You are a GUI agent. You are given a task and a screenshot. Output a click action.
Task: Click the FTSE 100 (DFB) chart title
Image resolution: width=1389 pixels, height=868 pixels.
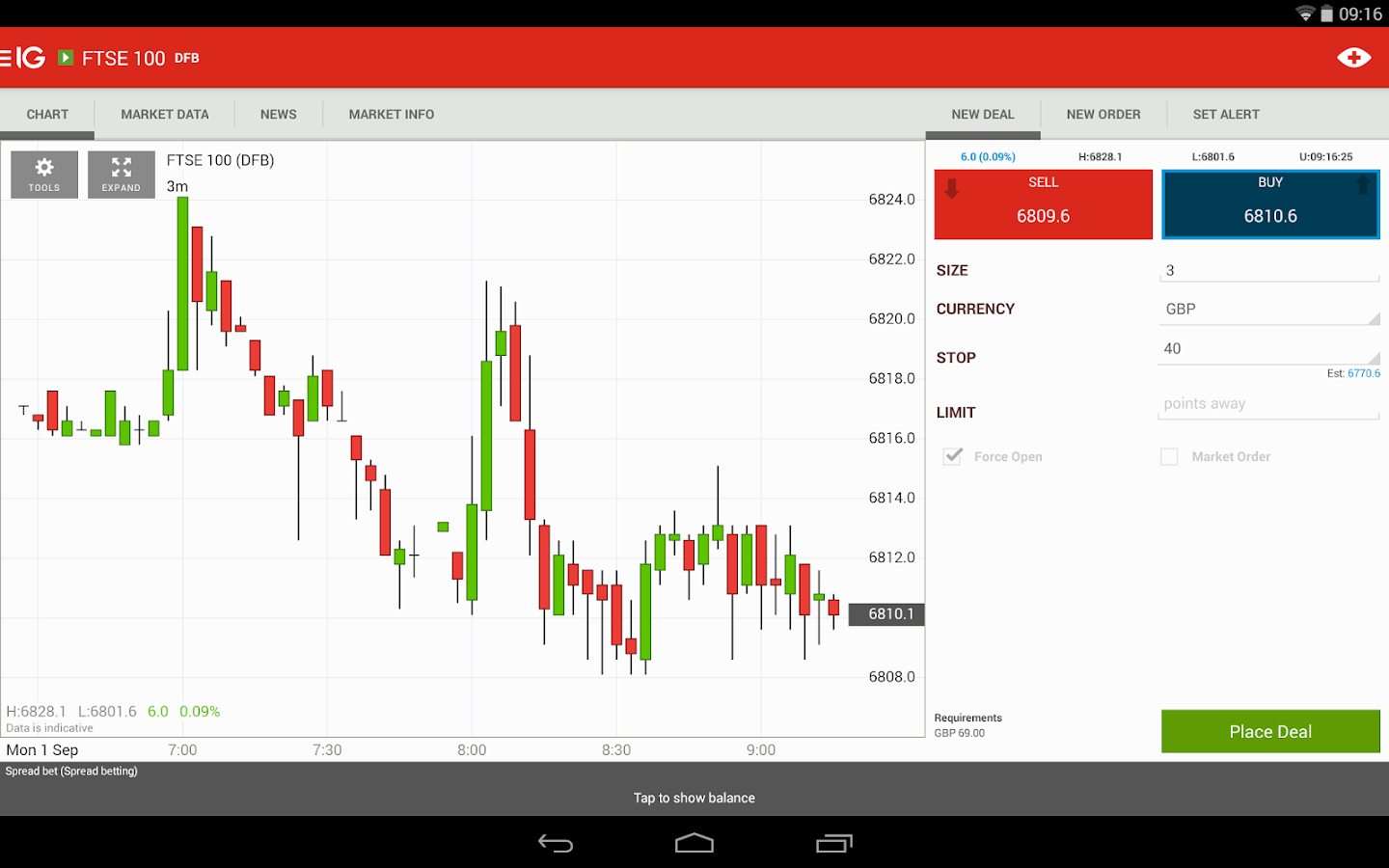[221, 160]
